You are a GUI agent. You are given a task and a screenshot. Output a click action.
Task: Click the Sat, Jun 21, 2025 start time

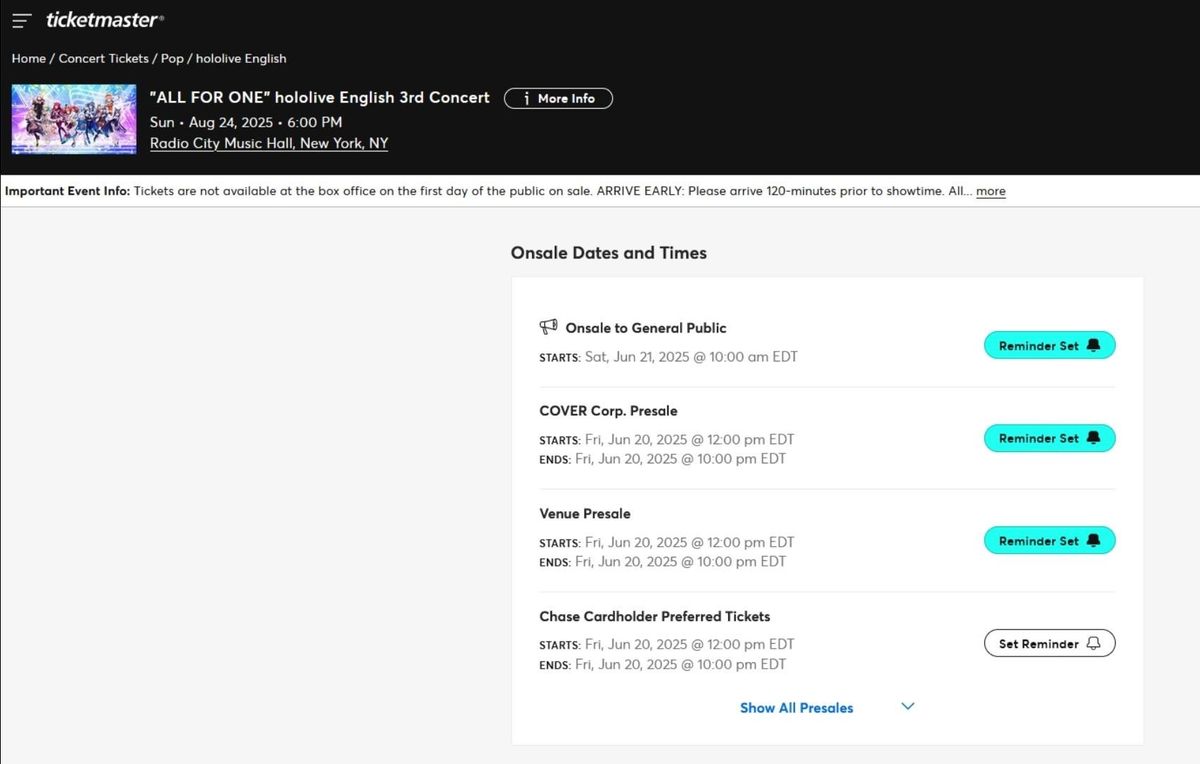pyautogui.click(x=691, y=357)
